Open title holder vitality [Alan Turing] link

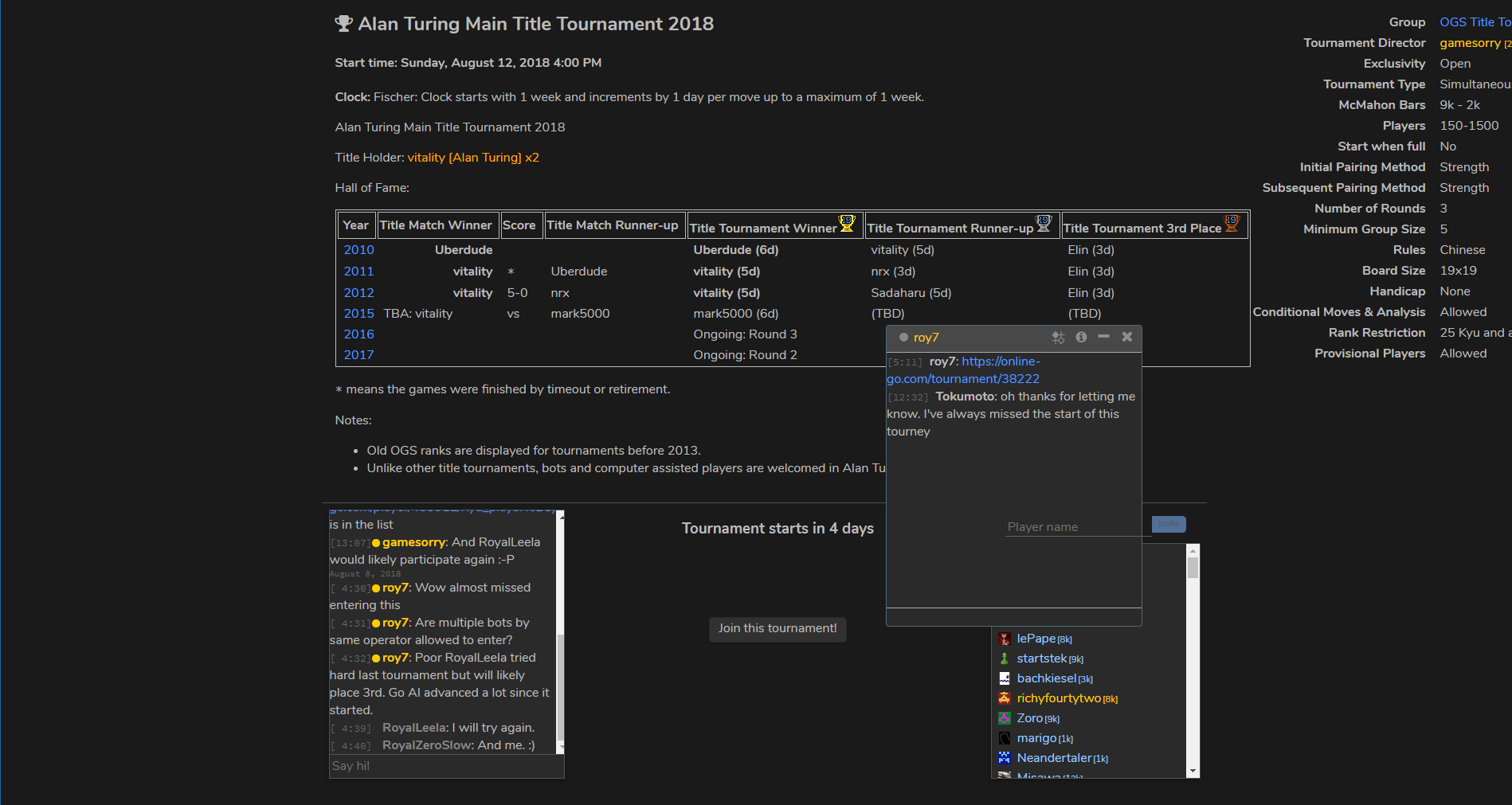(x=473, y=158)
